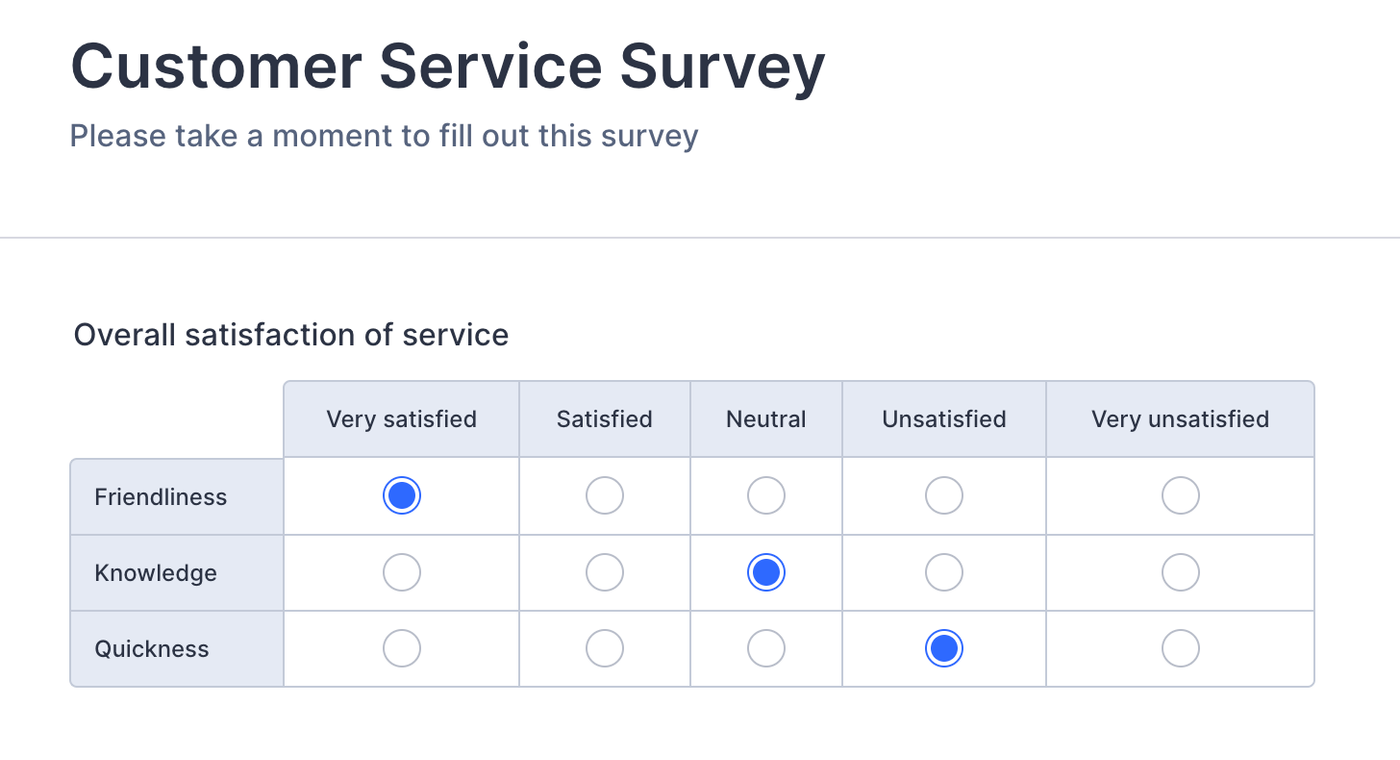This screenshot has height=760, width=1400.
Task: Choose Satisfied for Quickness
Action: 605,649
